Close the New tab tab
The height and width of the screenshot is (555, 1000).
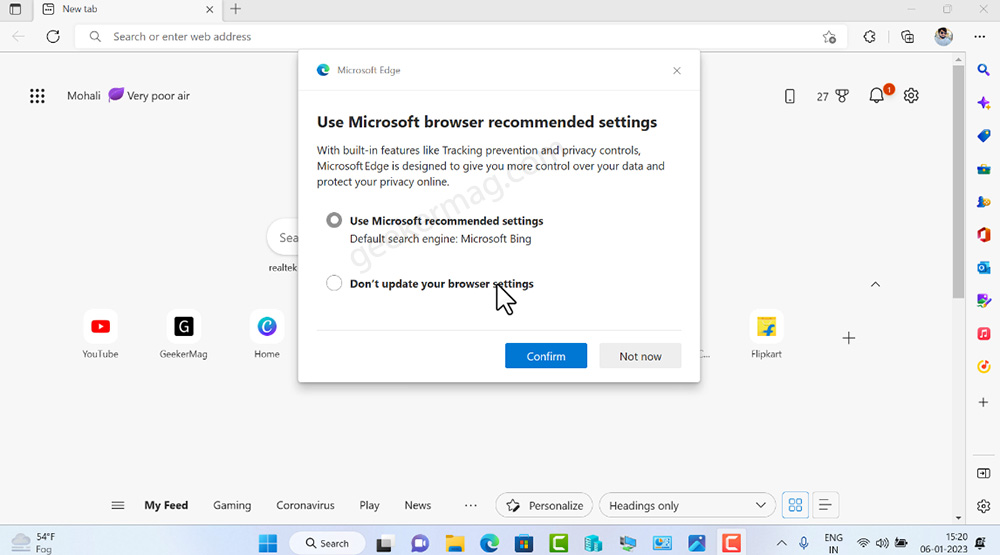pos(209,10)
